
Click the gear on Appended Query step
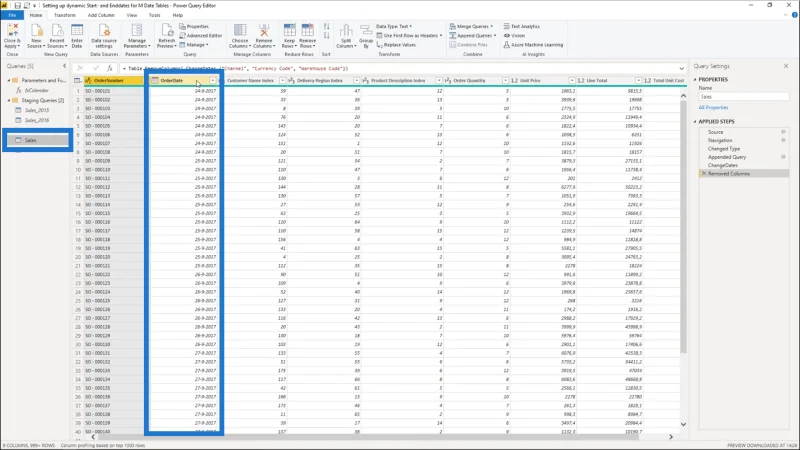[783, 157]
